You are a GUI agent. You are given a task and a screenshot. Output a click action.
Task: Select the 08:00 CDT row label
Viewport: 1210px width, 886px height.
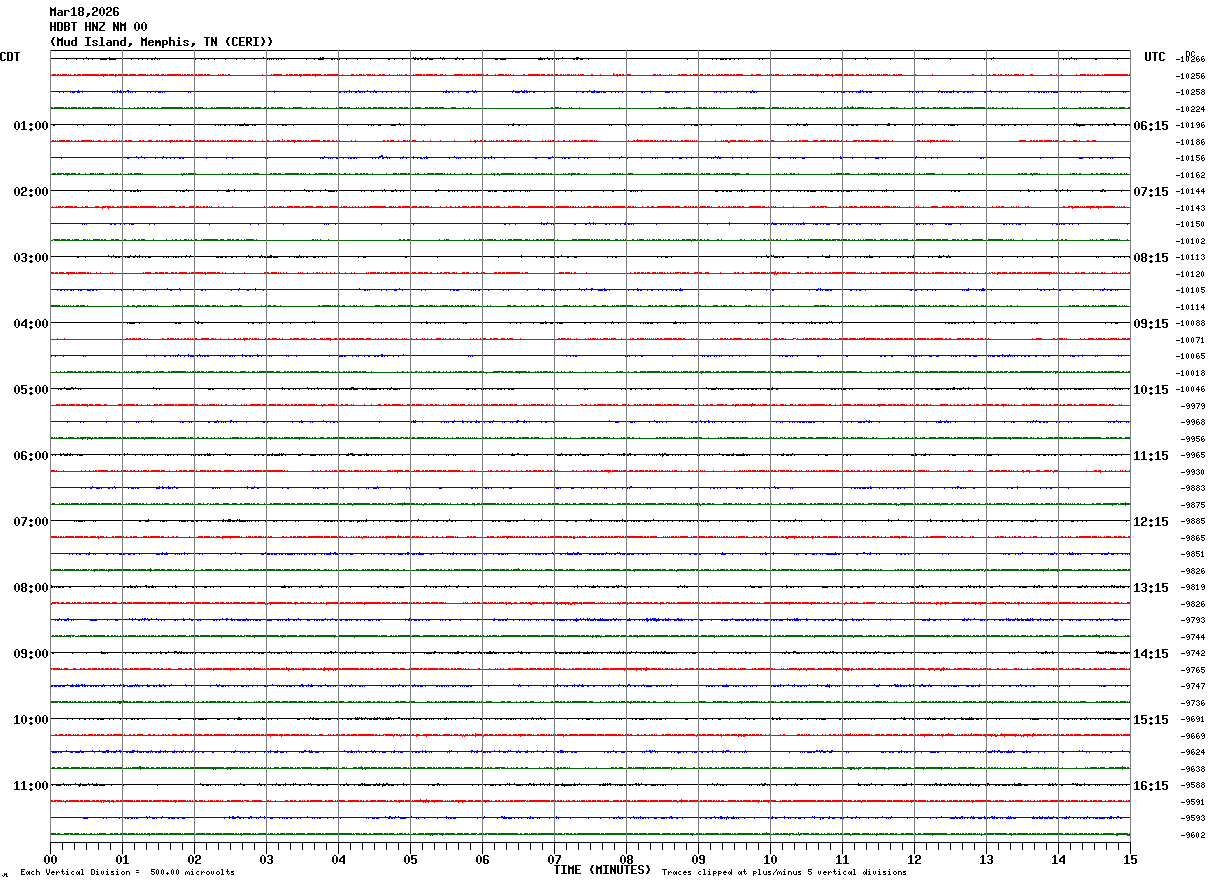31,588
